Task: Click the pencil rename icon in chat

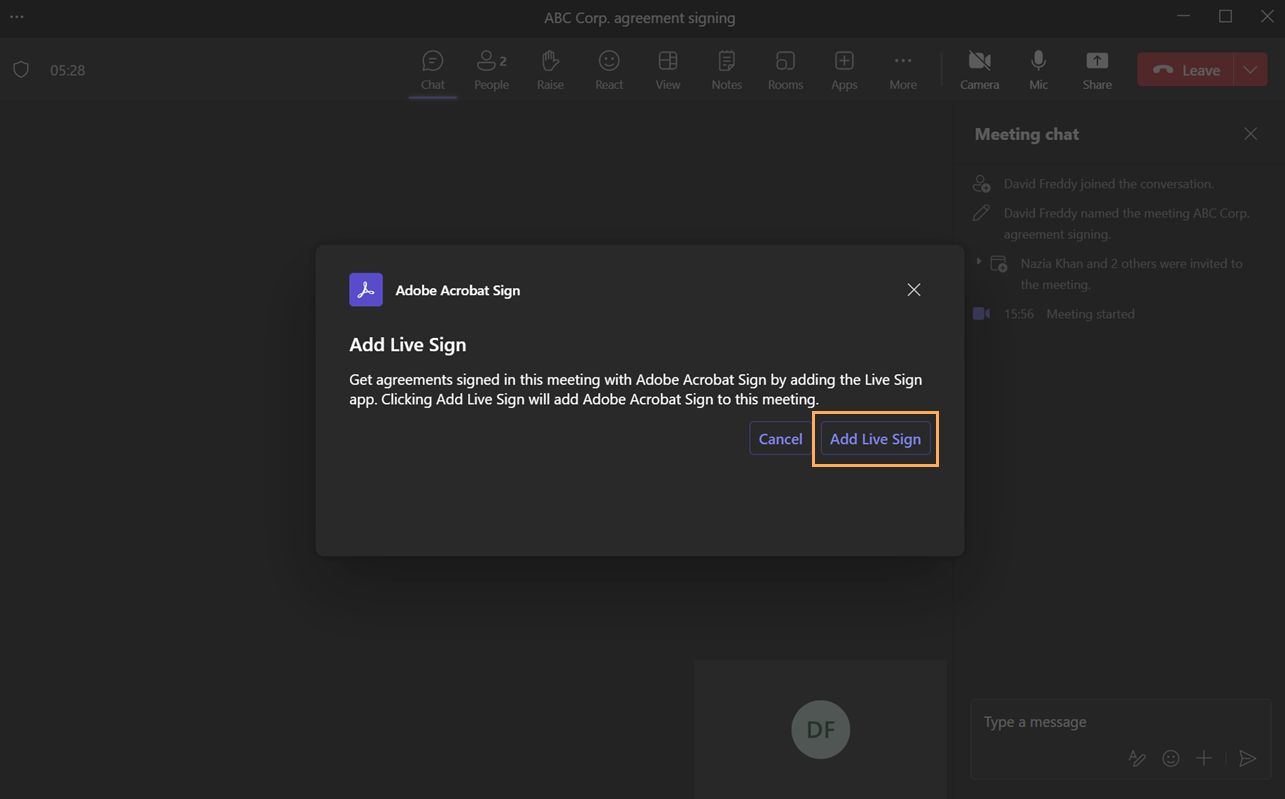Action: click(982, 213)
